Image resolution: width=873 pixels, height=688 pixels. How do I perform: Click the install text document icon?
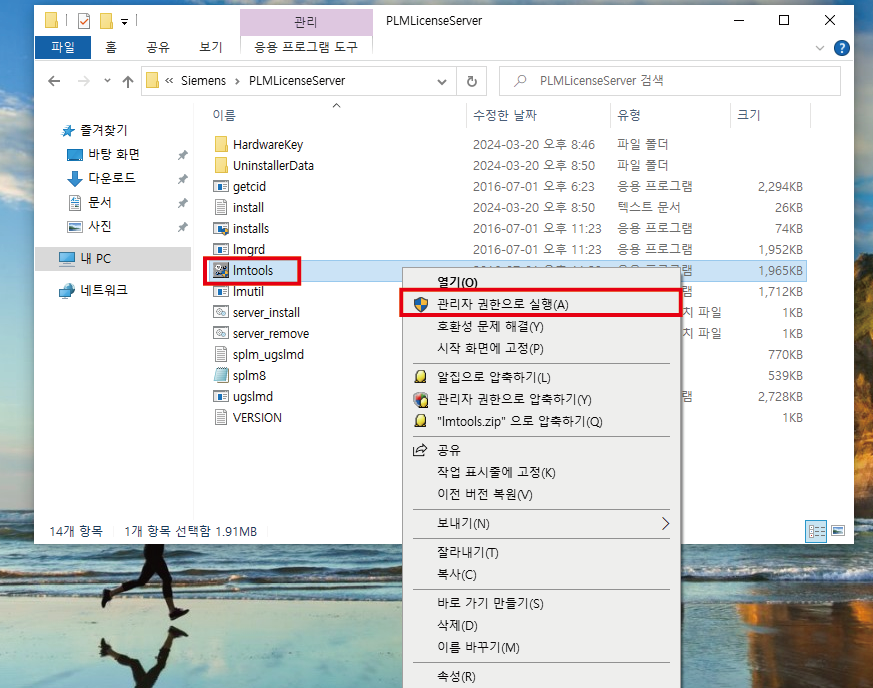[221, 208]
